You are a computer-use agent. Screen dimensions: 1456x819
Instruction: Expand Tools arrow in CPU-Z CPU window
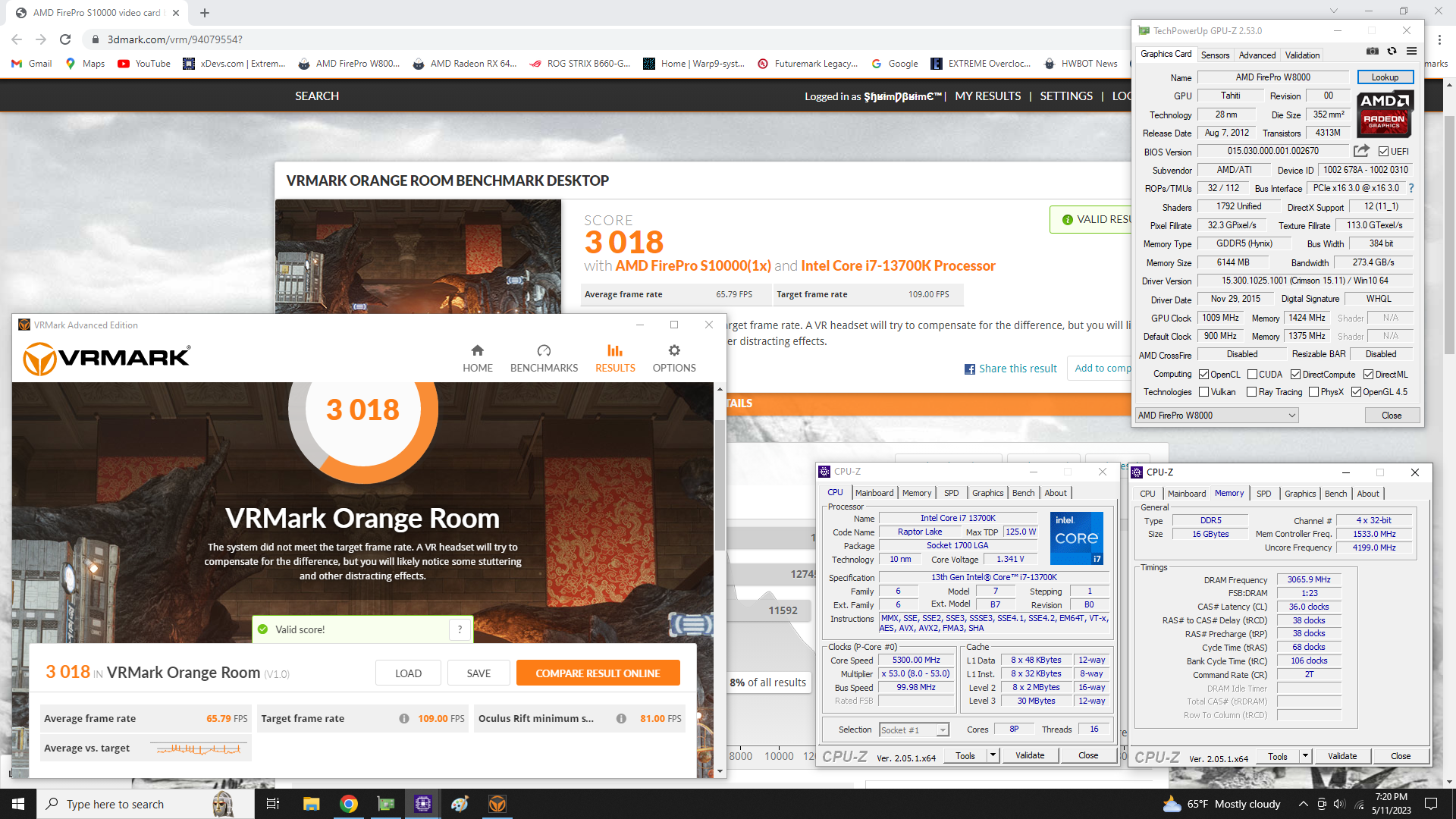(x=992, y=755)
